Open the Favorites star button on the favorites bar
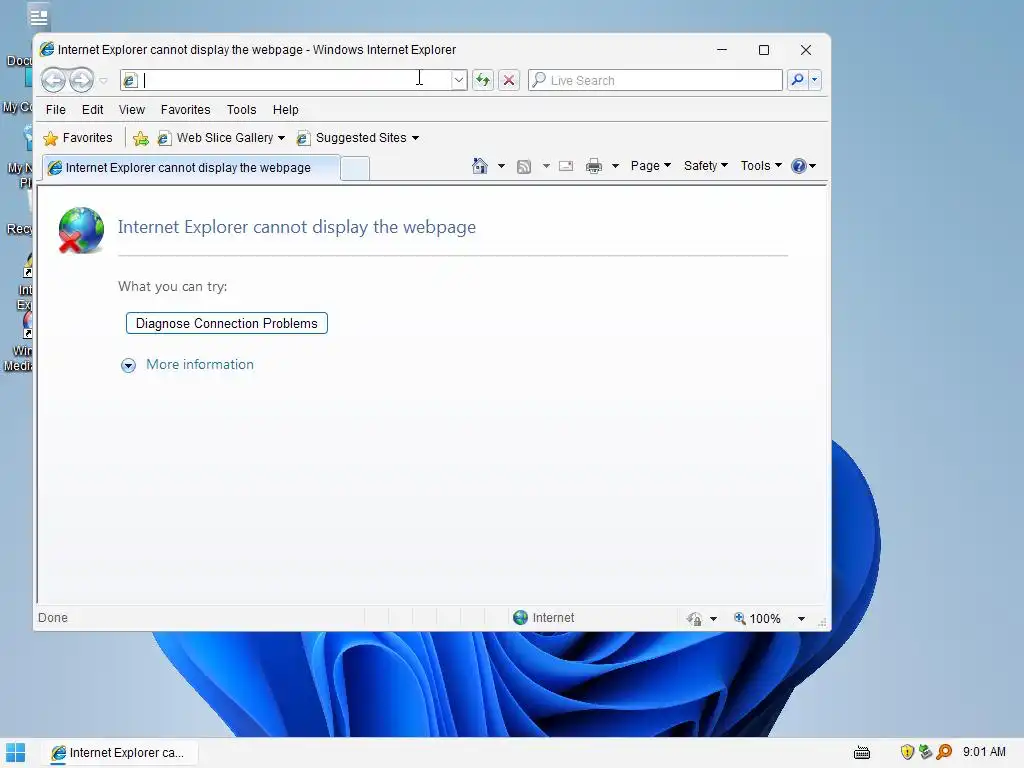The image size is (1024, 768). tap(78, 138)
